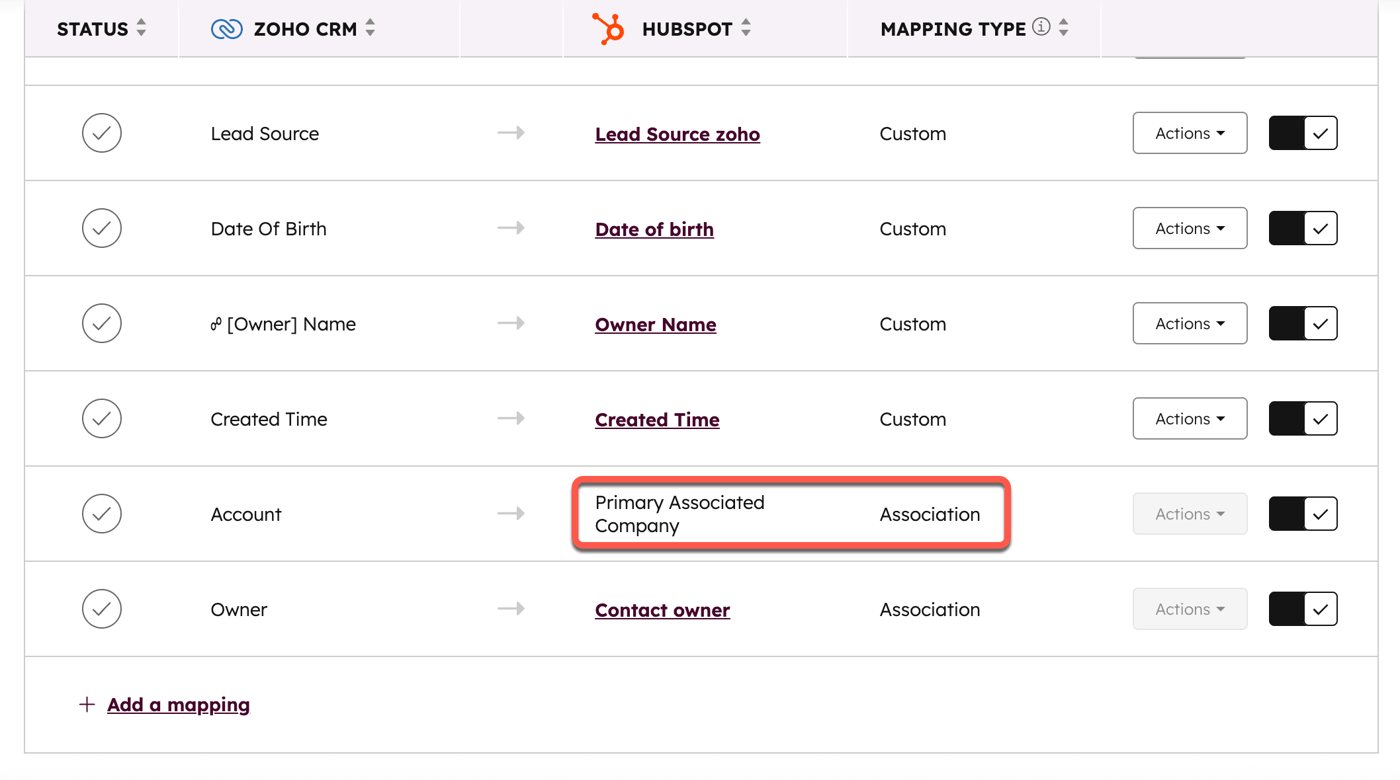Click the Account field name in Zoho column

point(246,514)
